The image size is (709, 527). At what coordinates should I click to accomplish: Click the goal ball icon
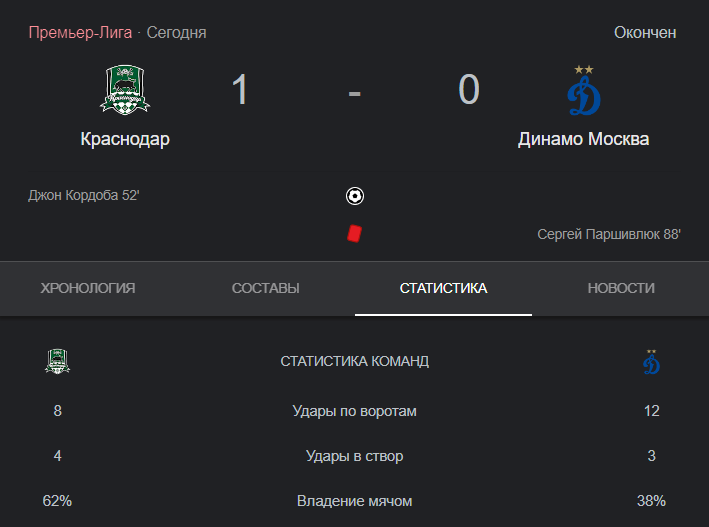(x=354, y=196)
